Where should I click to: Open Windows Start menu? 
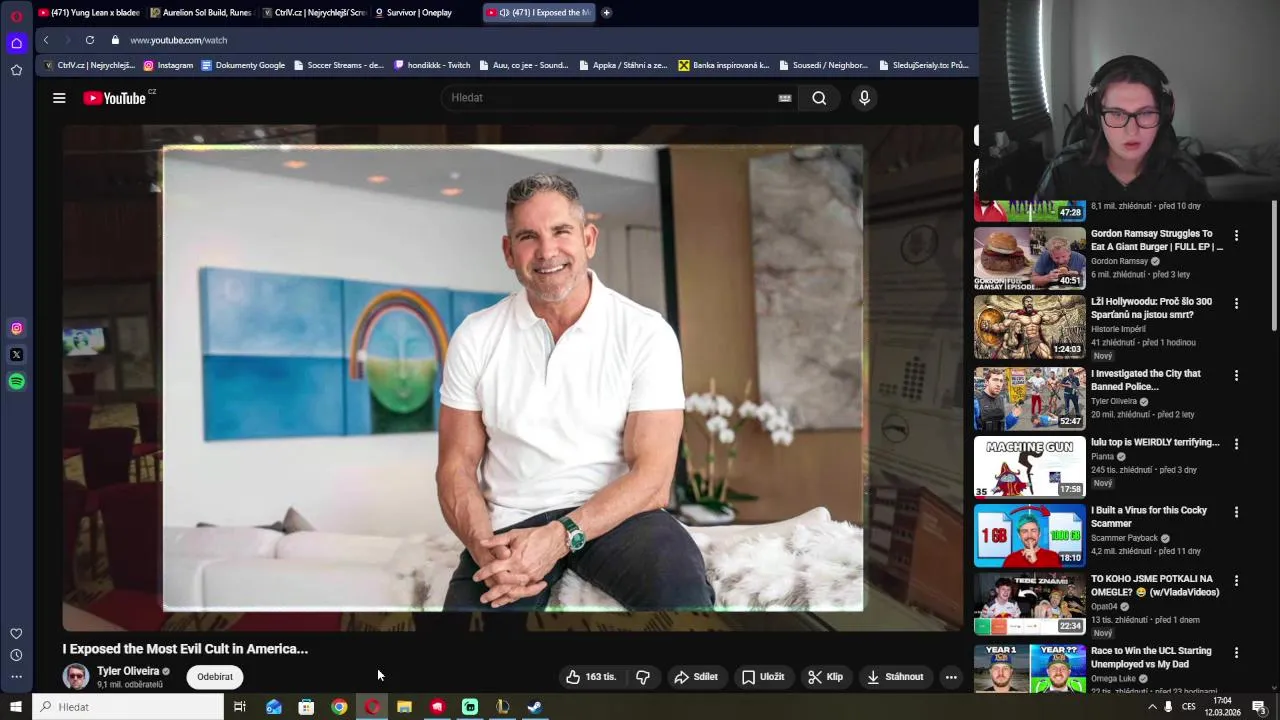tap(16, 707)
